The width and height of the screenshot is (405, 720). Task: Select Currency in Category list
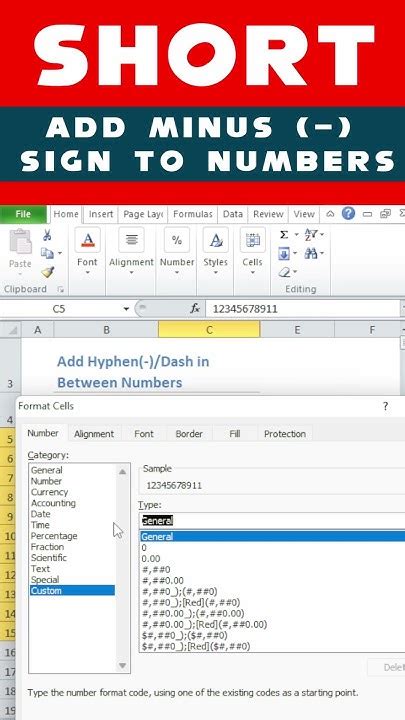(49, 492)
